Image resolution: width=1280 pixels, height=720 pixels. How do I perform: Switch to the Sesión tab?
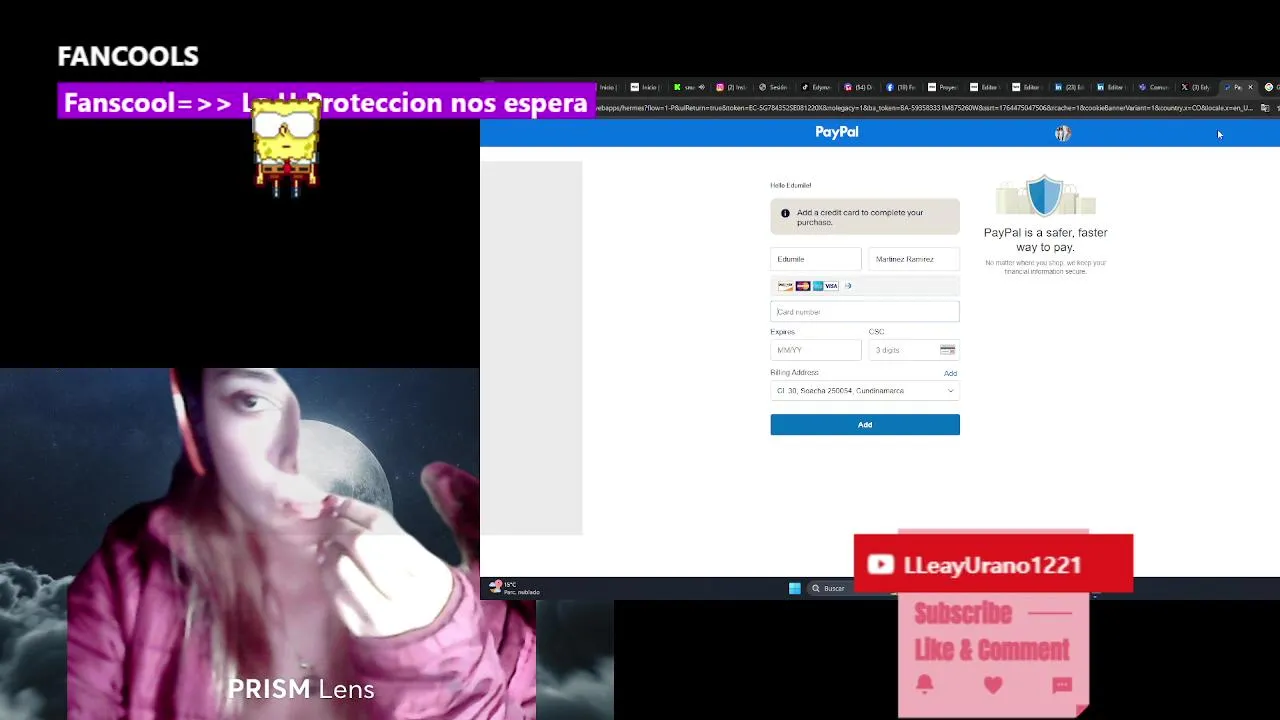[x=774, y=87]
